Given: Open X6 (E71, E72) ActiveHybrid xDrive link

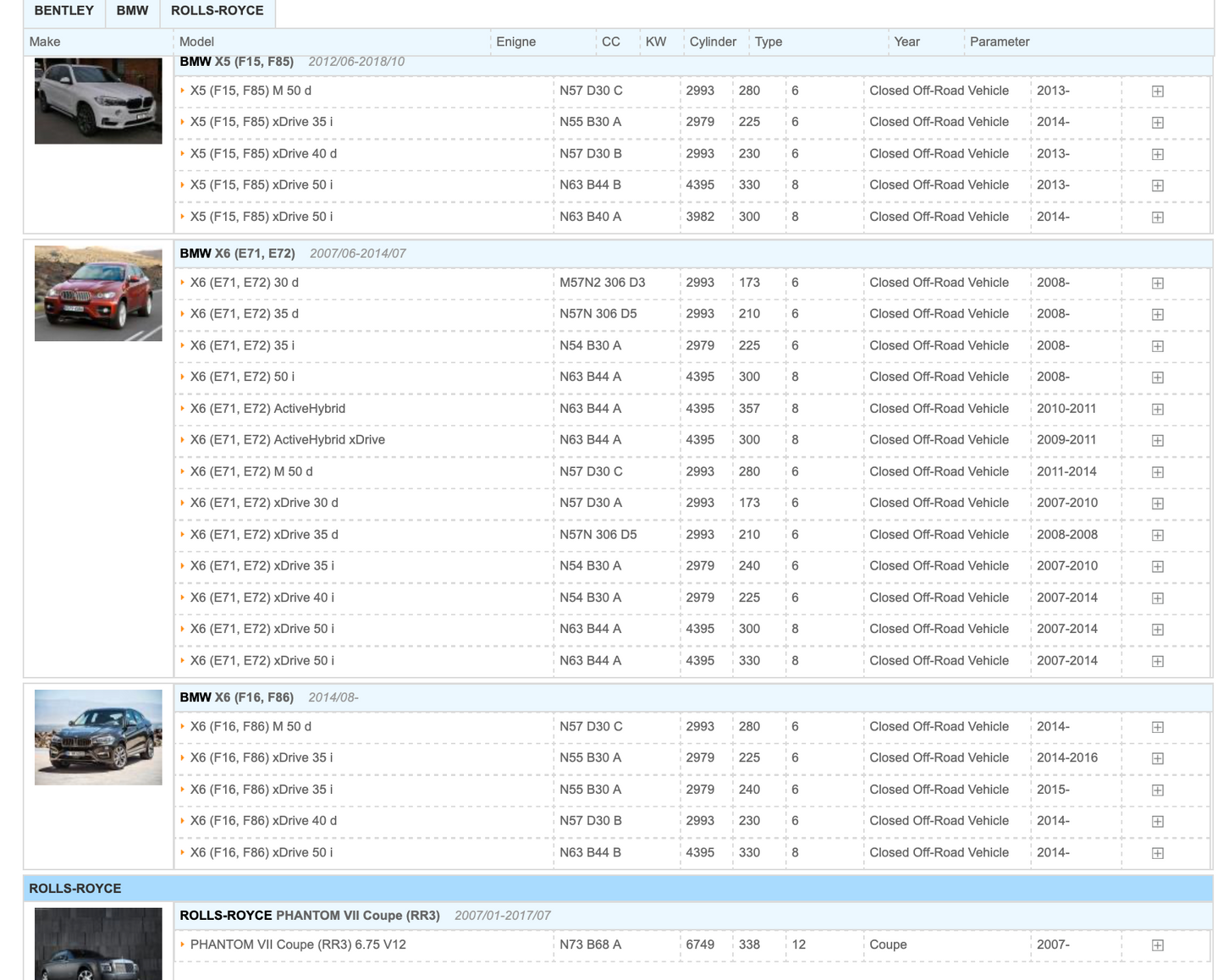Looking at the screenshot, I should [288, 439].
